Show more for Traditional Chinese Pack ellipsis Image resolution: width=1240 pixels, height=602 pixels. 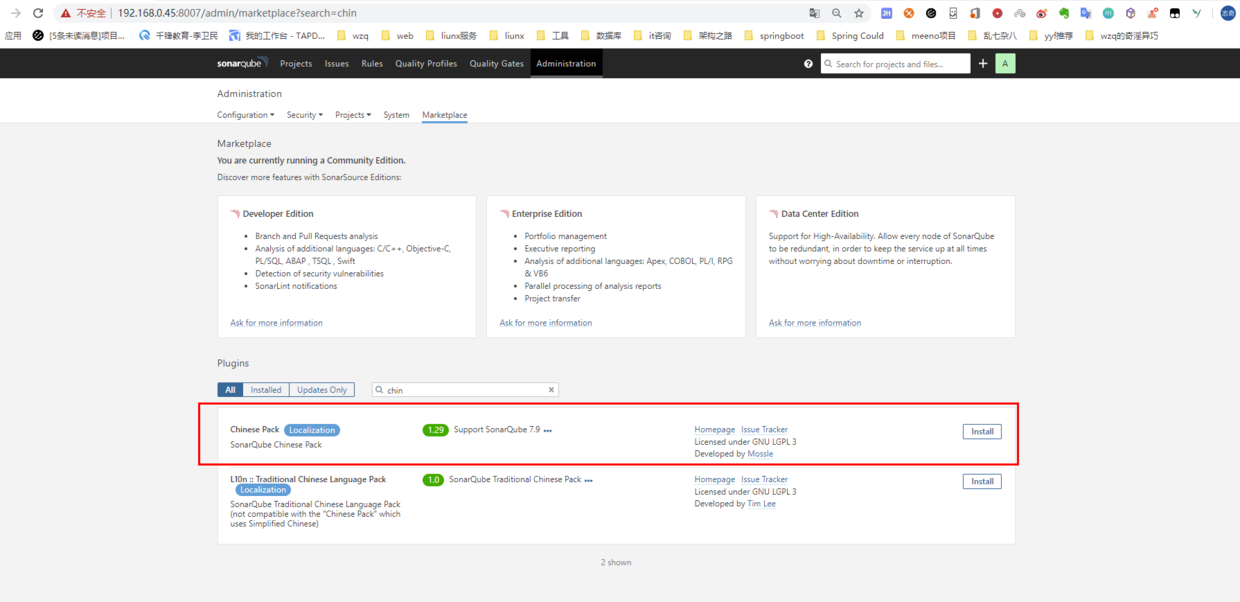(588, 481)
